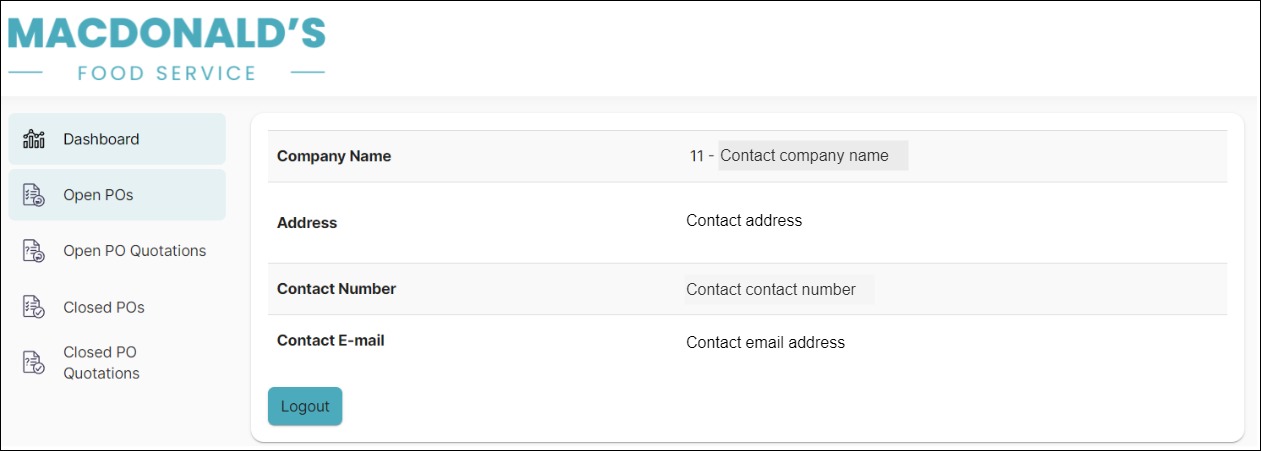Click the Contact email address text
1261x451 pixels.
click(765, 342)
